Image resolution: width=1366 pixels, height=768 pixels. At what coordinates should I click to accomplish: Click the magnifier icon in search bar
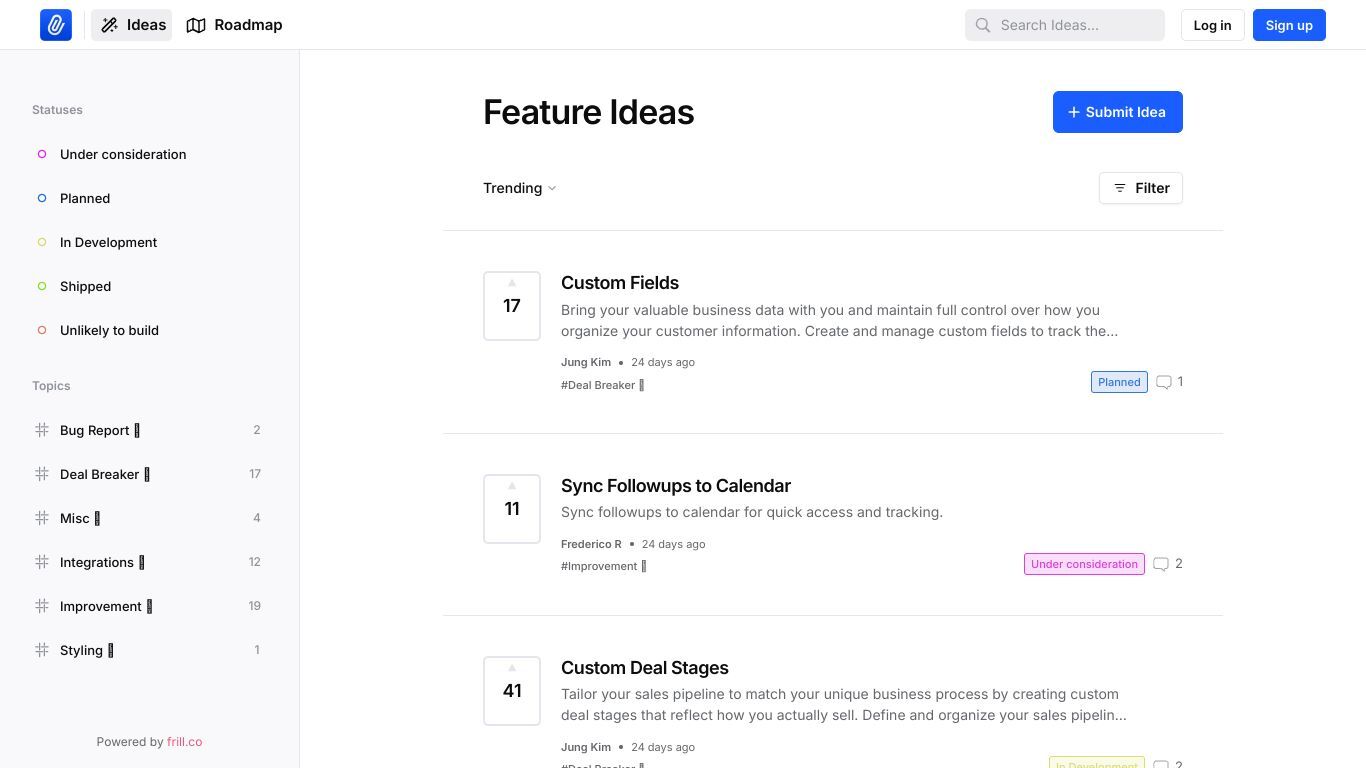(x=983, y=25)
